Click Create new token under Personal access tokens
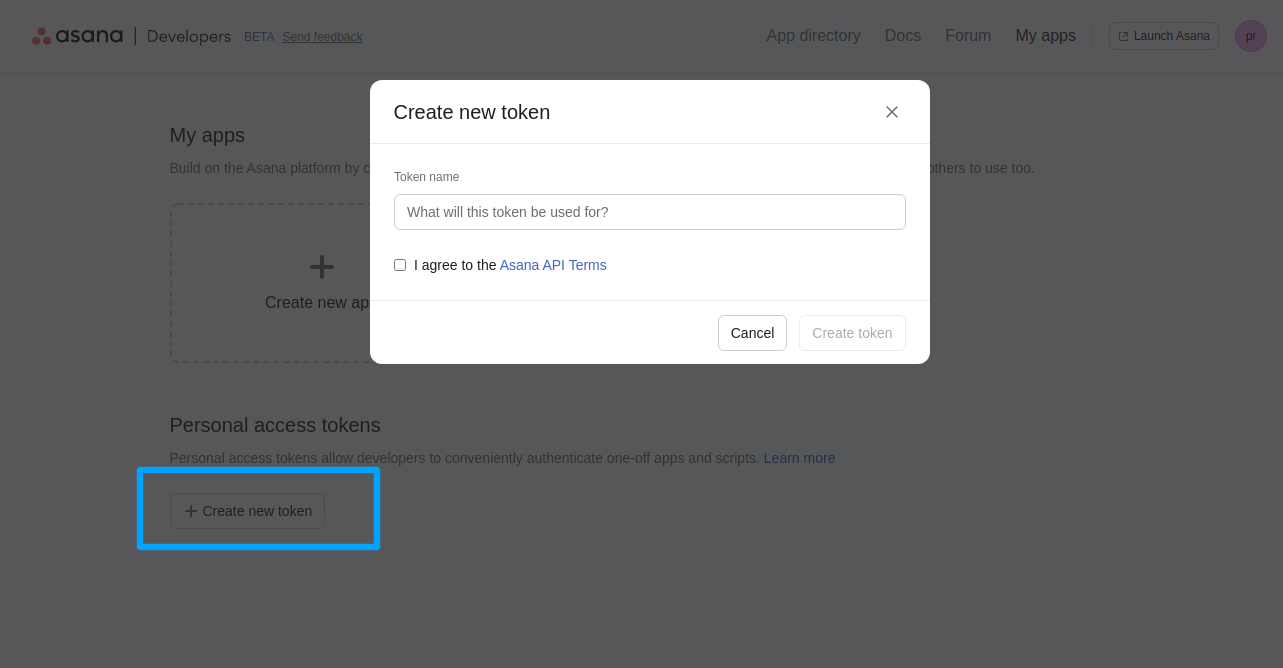This screenshot has width=1283, height=668. click(x=247, y=511)
